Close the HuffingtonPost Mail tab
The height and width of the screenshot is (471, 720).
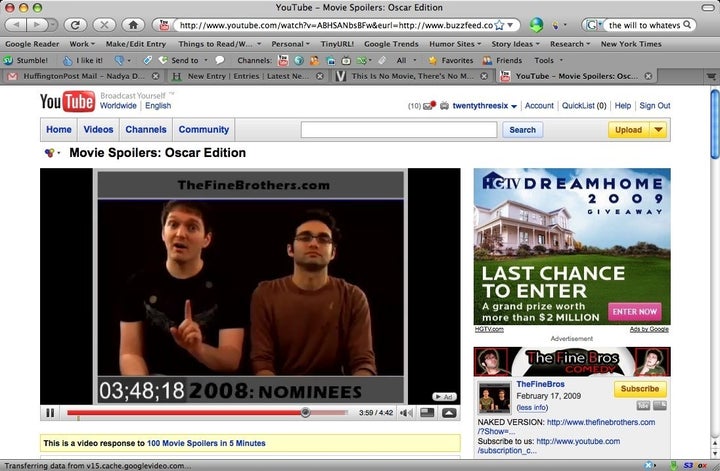point(156,76)
